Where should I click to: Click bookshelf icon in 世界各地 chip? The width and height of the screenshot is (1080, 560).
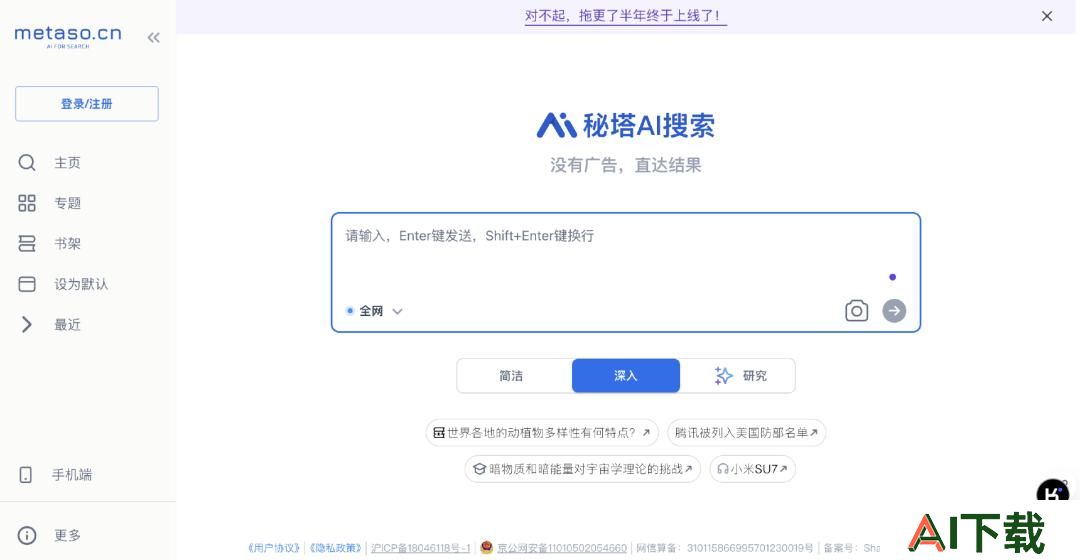(x=439, y=433)
